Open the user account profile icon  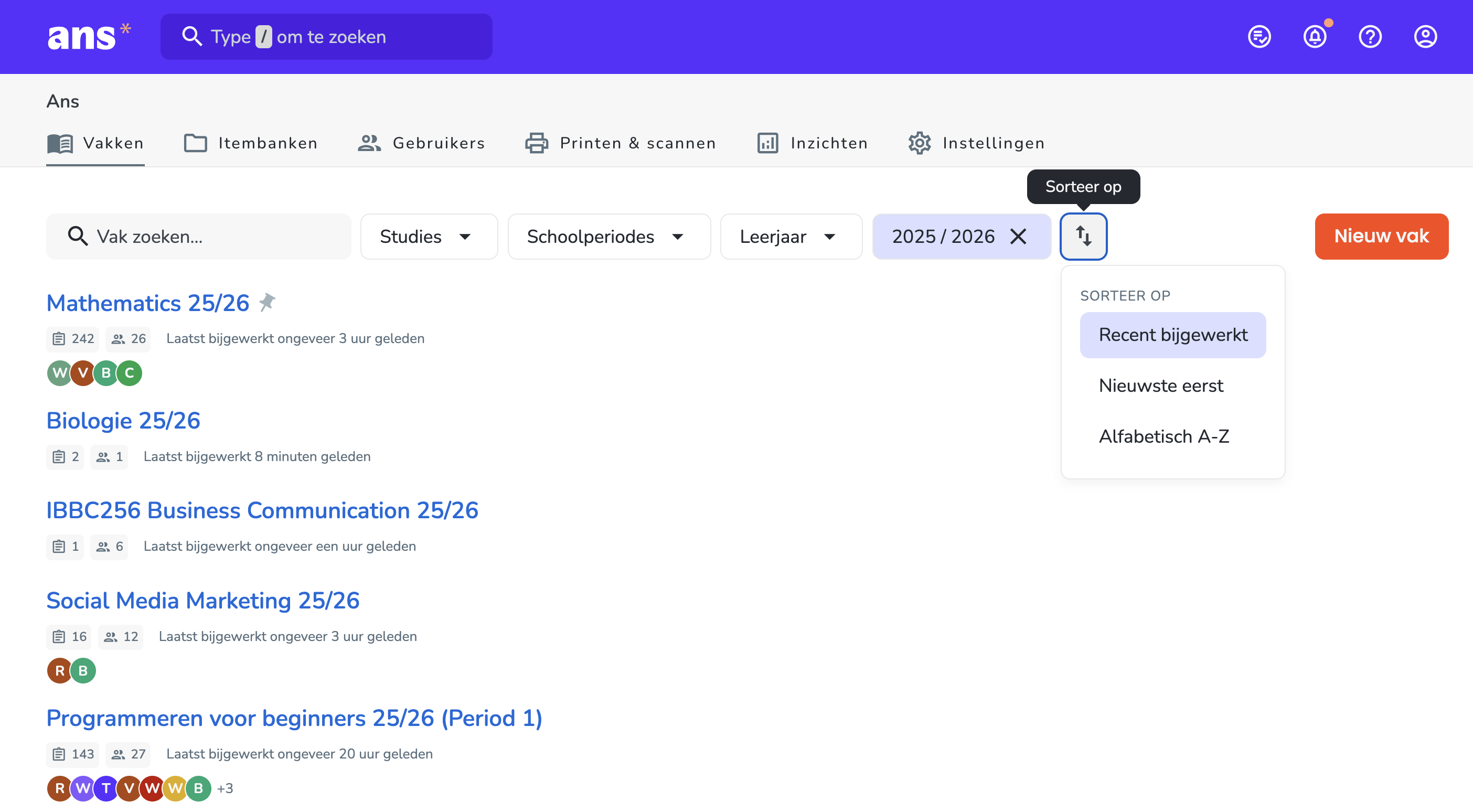point(1425,37)
